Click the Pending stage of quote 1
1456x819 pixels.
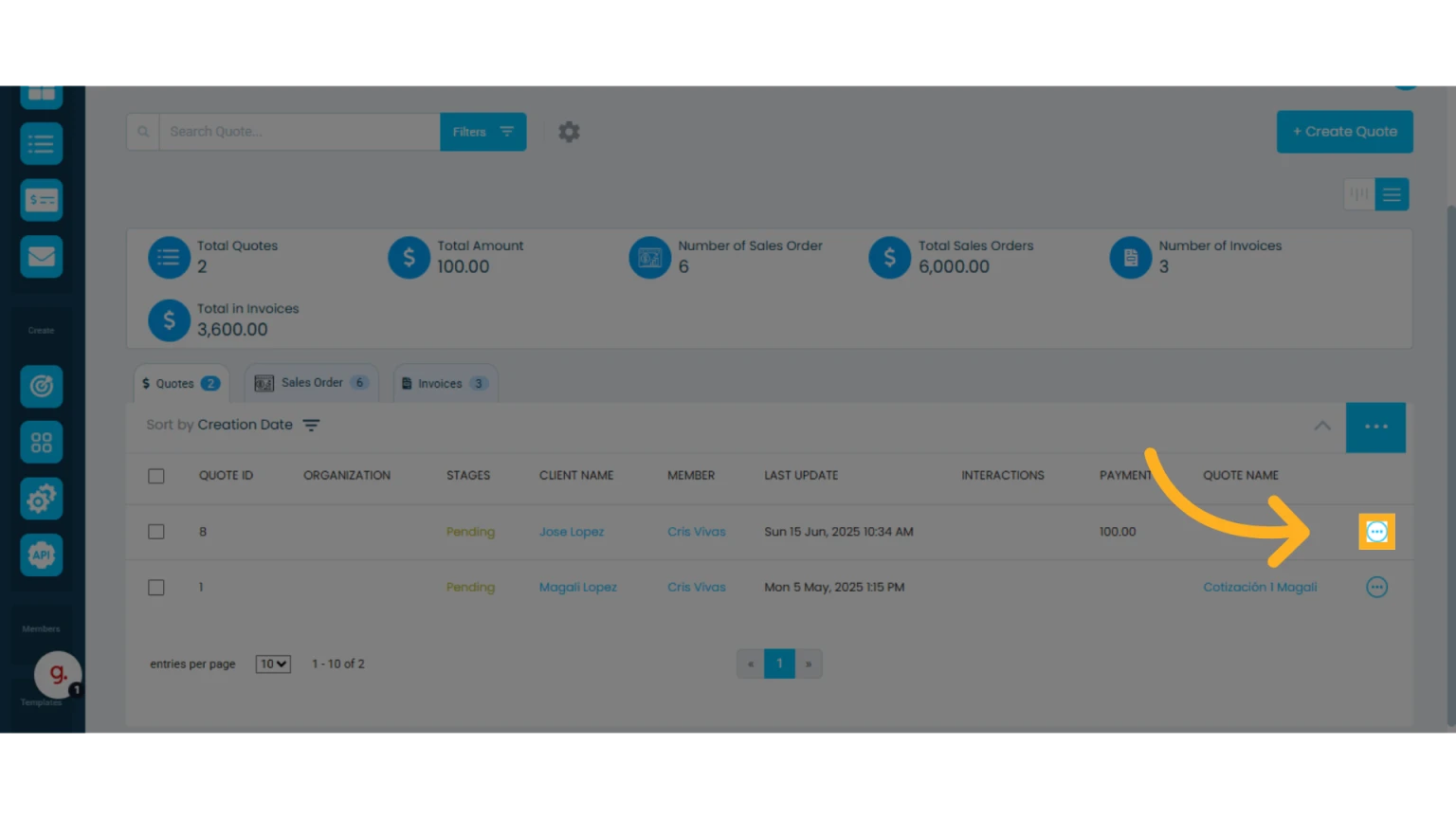tap(470, 588)
